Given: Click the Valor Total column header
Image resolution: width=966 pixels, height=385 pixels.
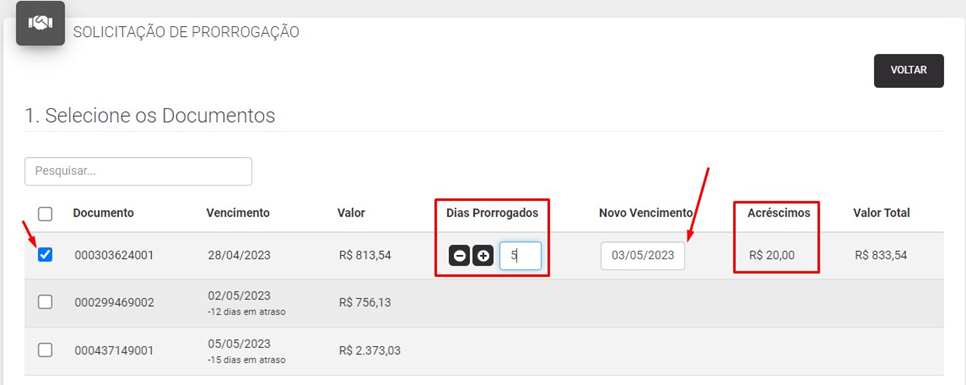Looking at the screenshot, I should tap(882, 213).
